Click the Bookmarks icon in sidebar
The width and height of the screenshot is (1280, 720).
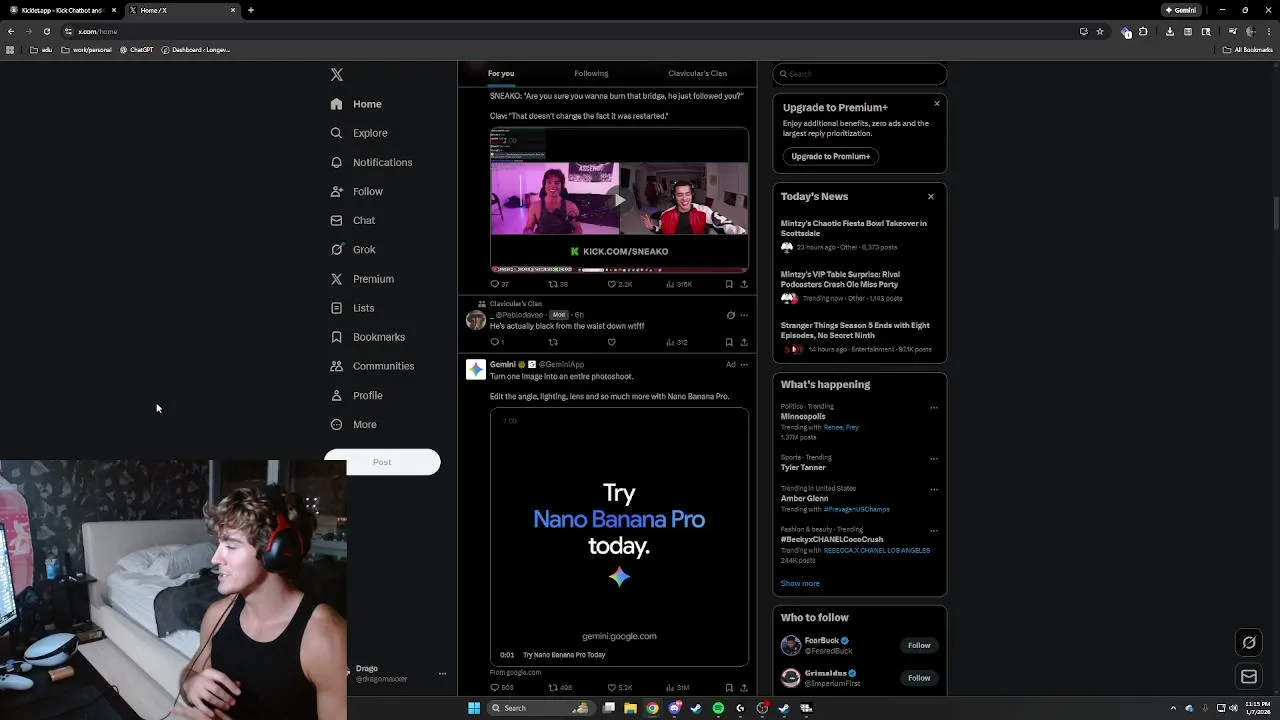tap(337, 337)
